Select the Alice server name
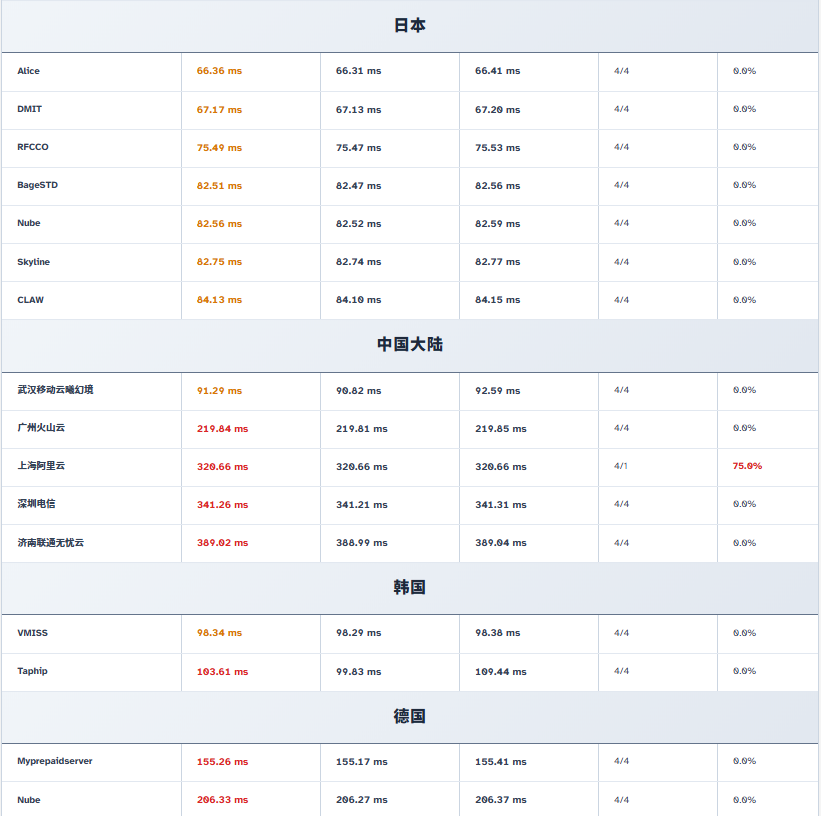 [29, 71]
